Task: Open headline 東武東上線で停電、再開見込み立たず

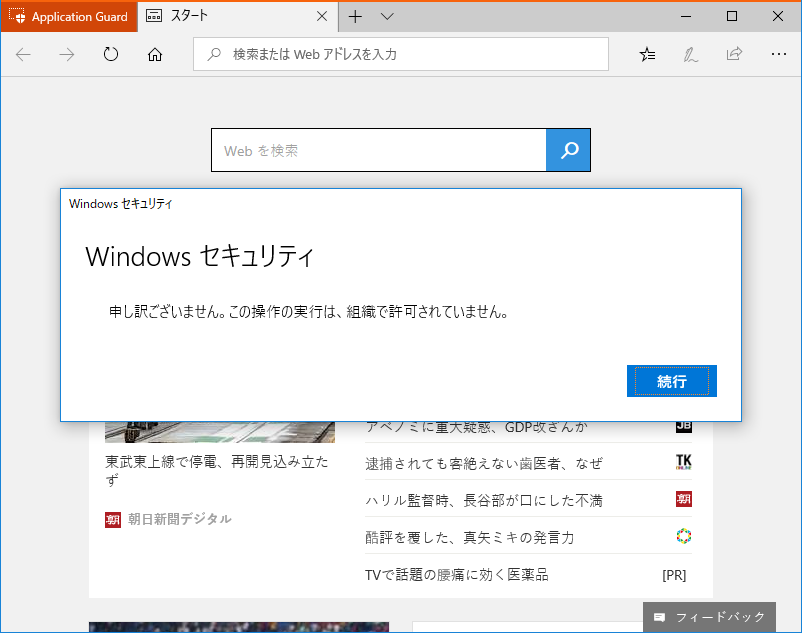Action: (217, 470)
